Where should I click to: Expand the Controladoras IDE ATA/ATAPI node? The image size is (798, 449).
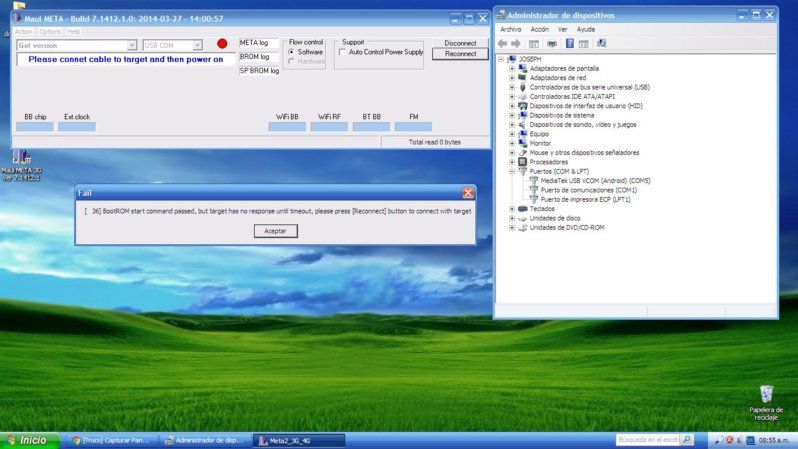512,96
